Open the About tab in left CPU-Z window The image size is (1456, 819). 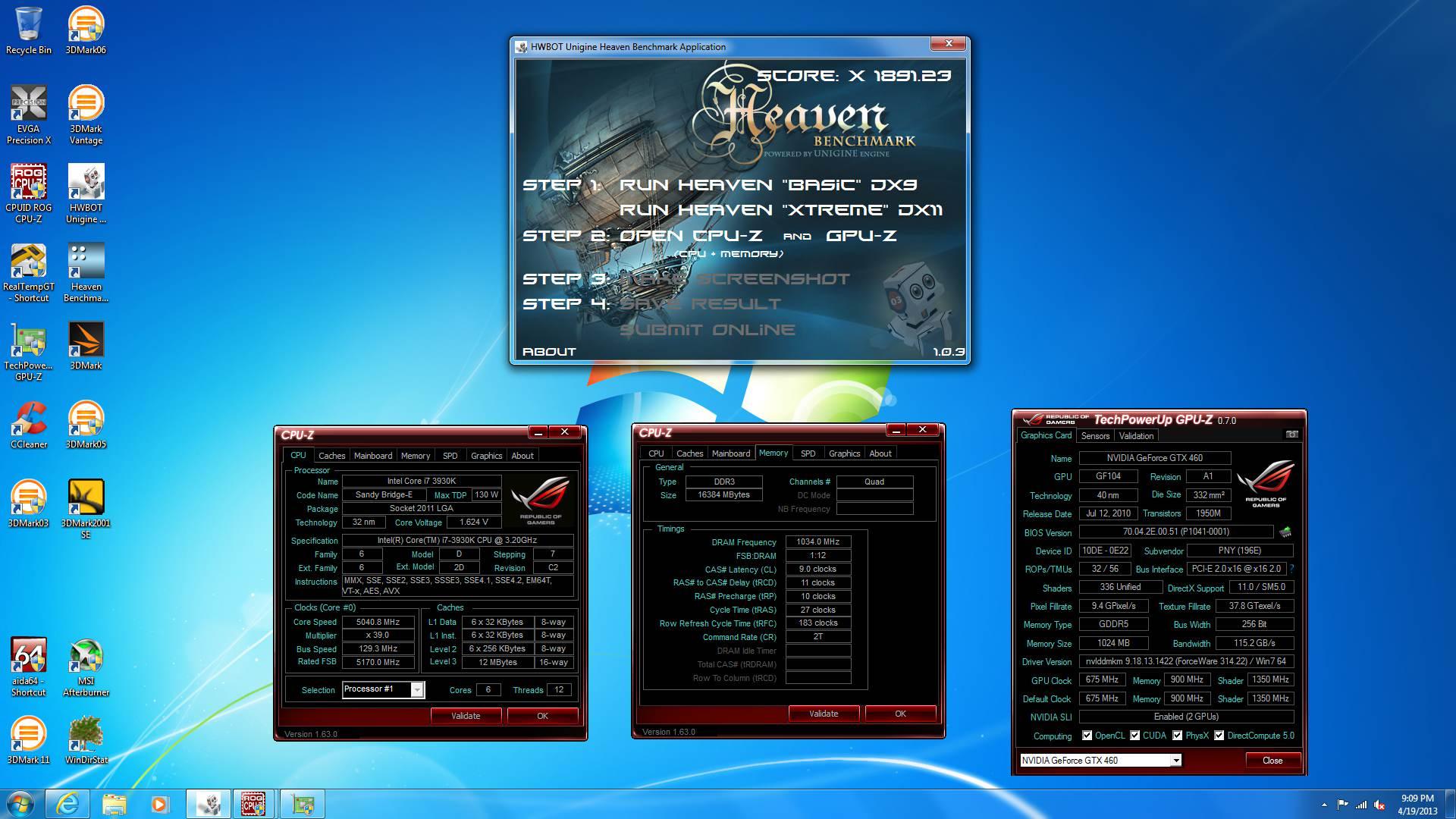[x=522, y=456]
